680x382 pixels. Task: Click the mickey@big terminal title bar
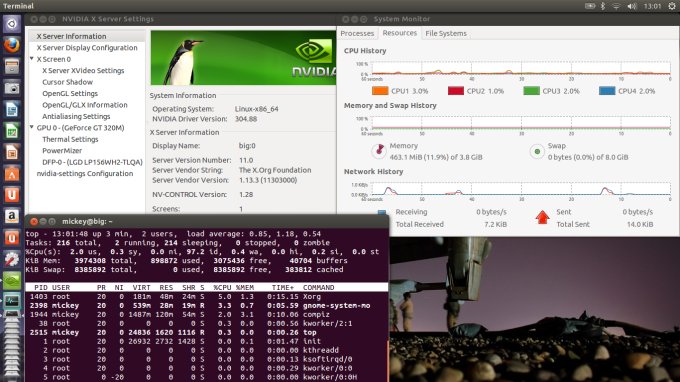coord(206,221)
